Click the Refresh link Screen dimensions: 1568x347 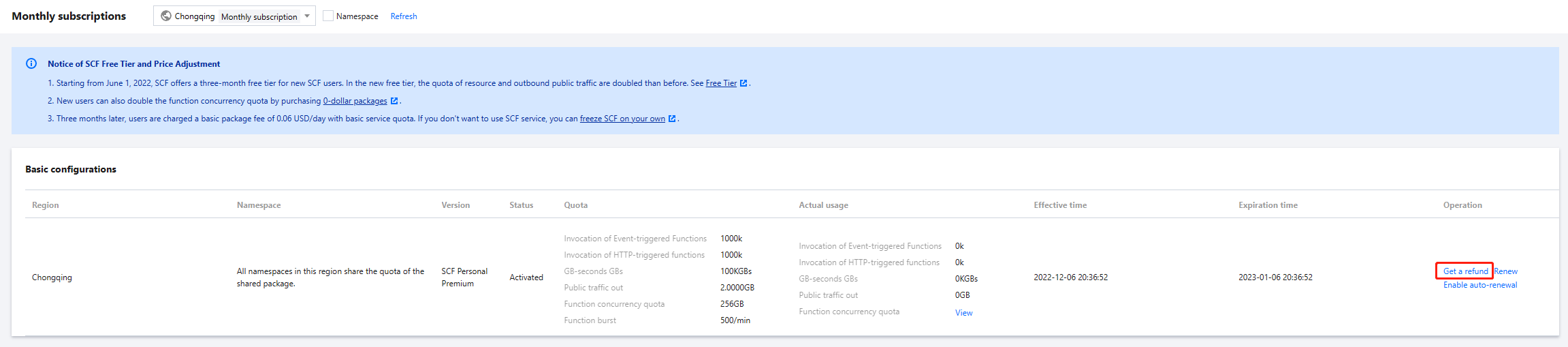(x=404, y=16)
